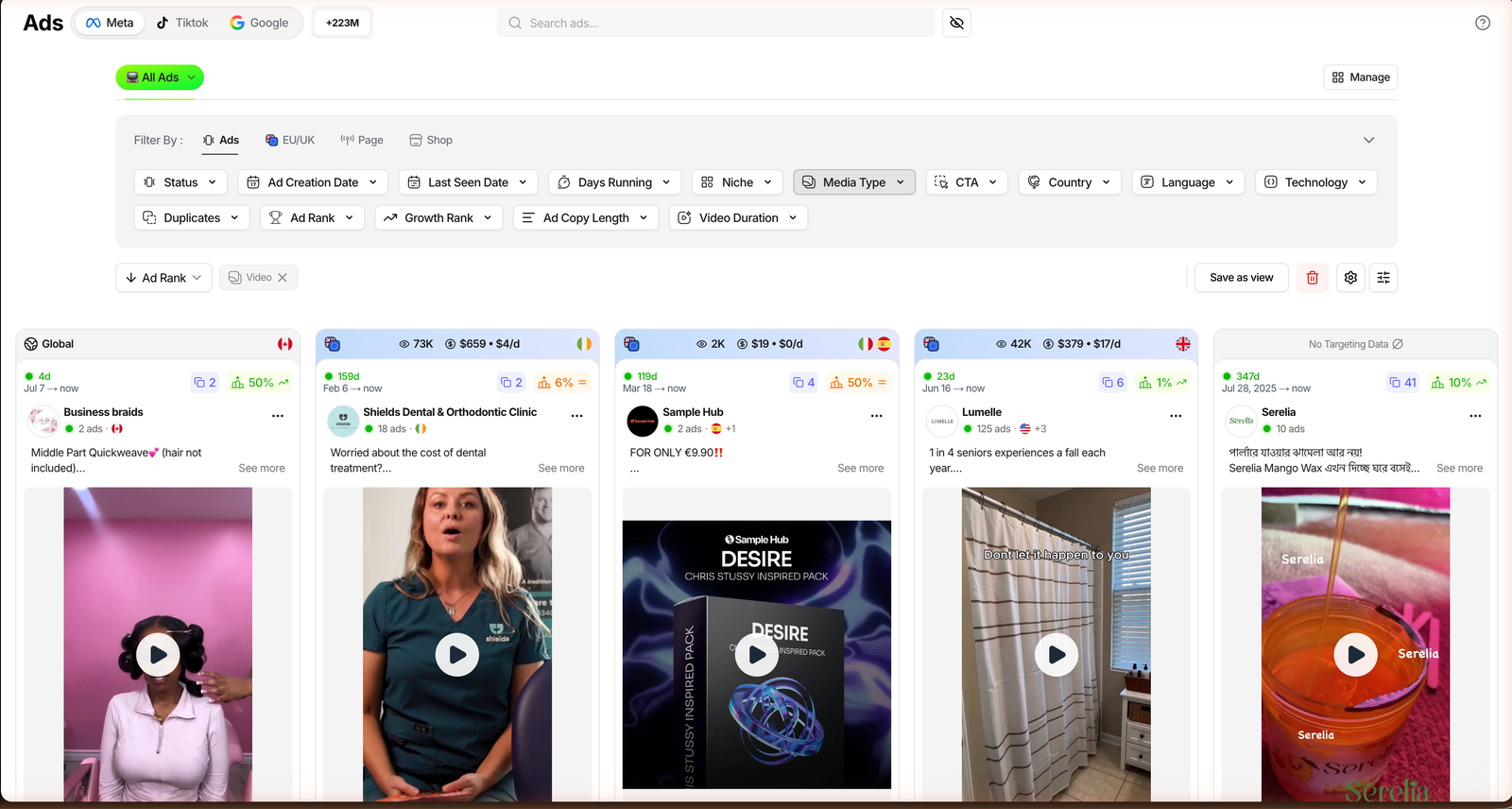Play the Serelia wax video

point(1356,654)
